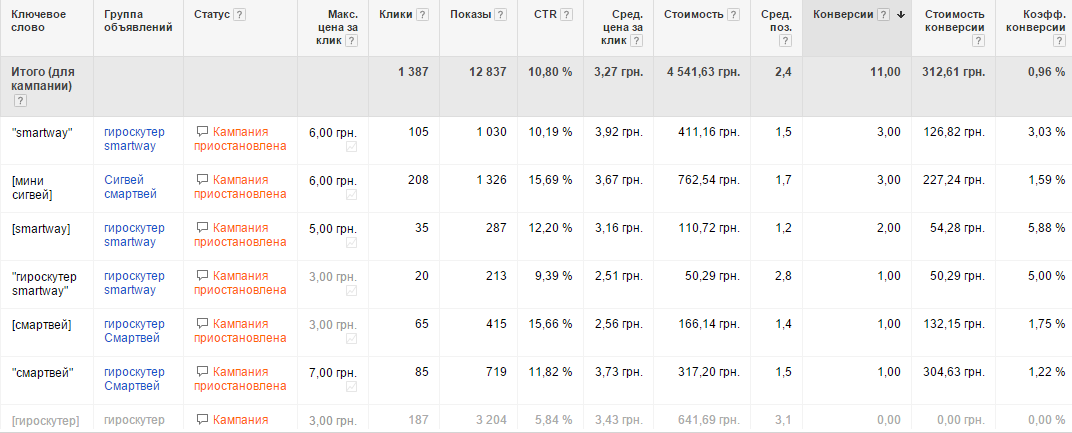
Task: Click гироскутер Смартвей link in [смартвей] row
Action: 134,331
